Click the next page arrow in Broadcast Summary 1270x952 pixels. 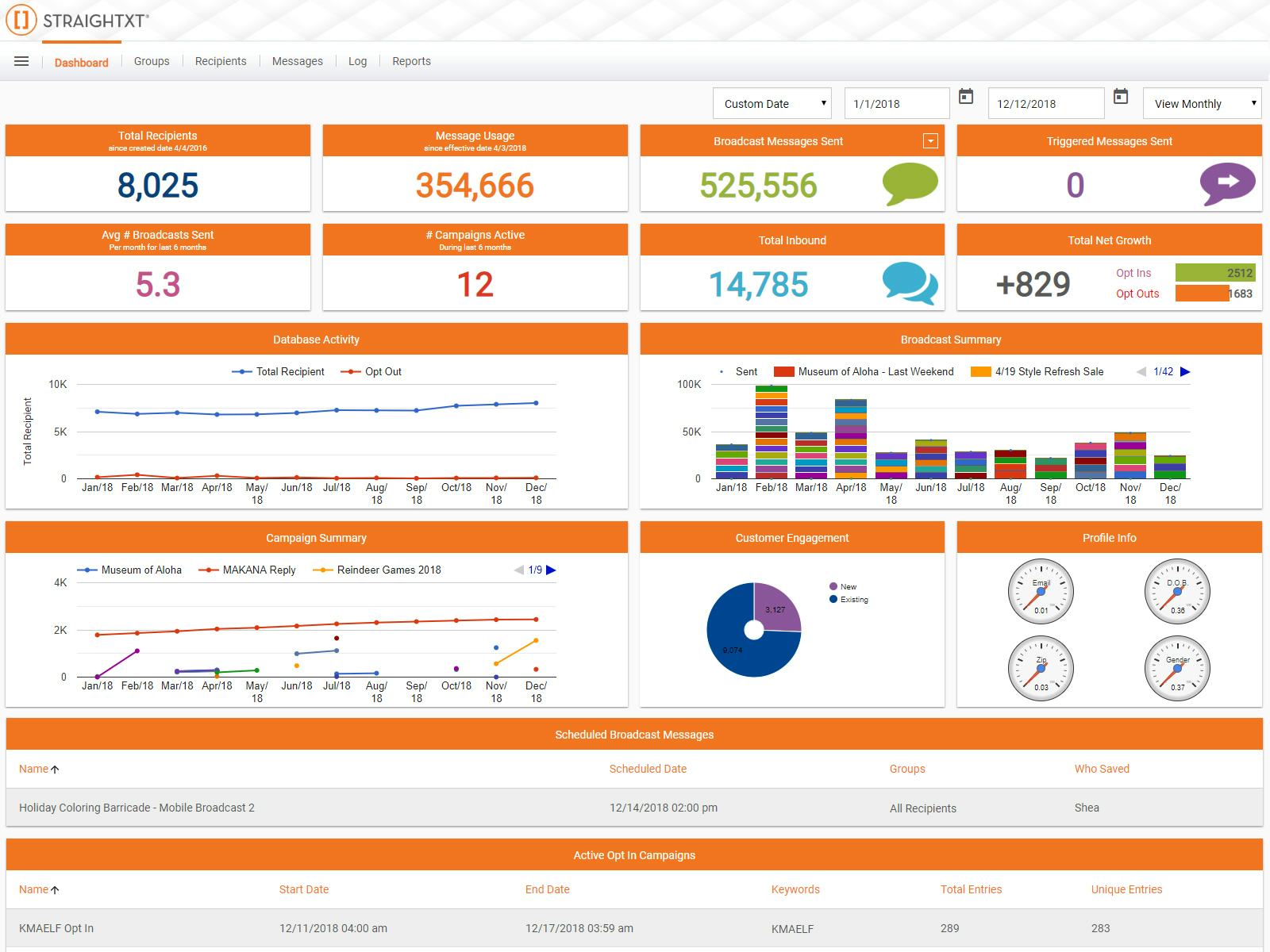[x=1184, y=371]
